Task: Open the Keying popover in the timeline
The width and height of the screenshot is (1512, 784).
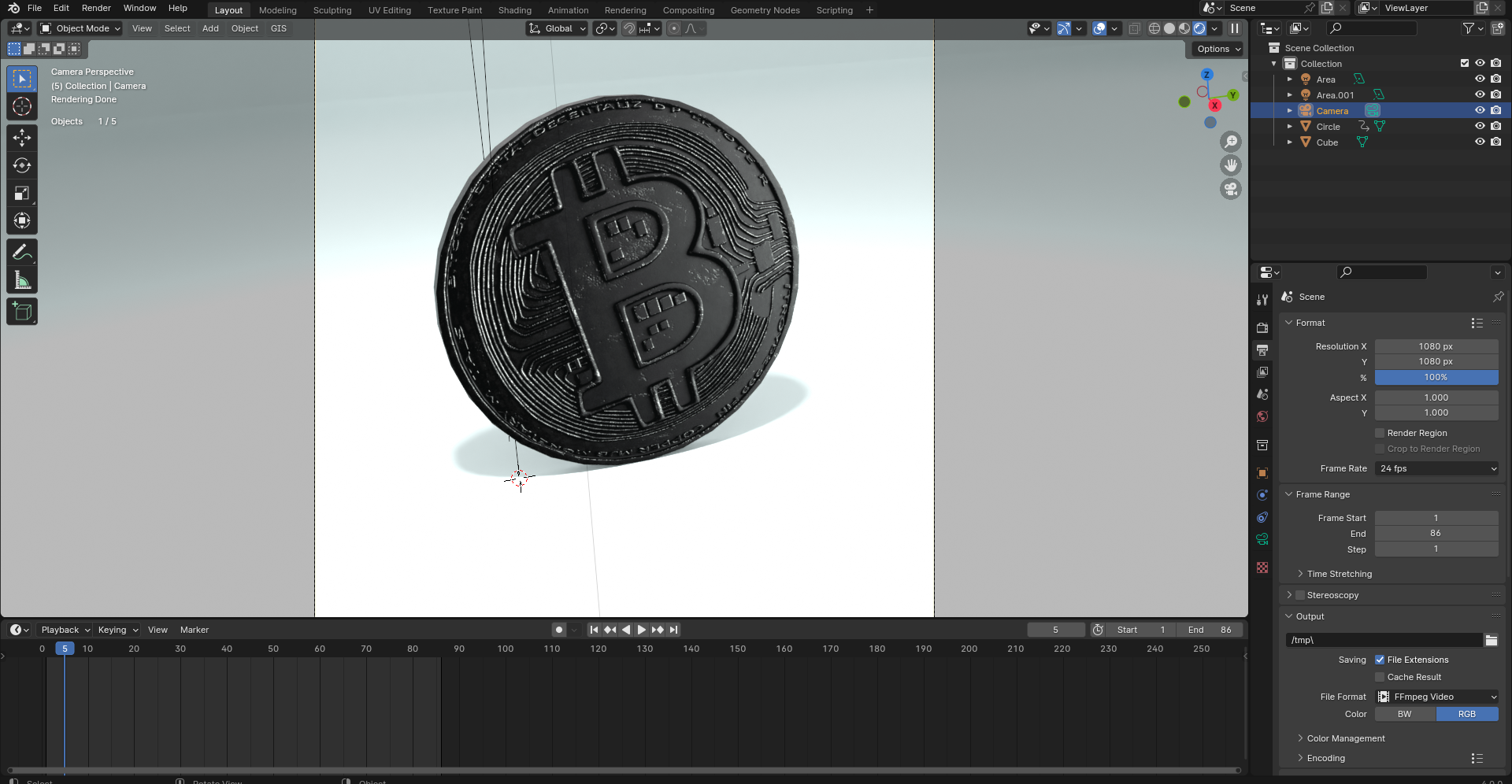Action: [117, 630]
